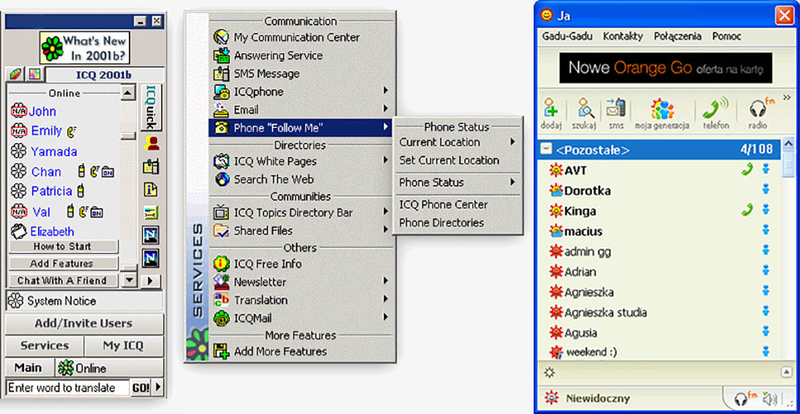Select the ICQ Phone Center menu entry
Screen dimensions: 800x414
(444, 205)
